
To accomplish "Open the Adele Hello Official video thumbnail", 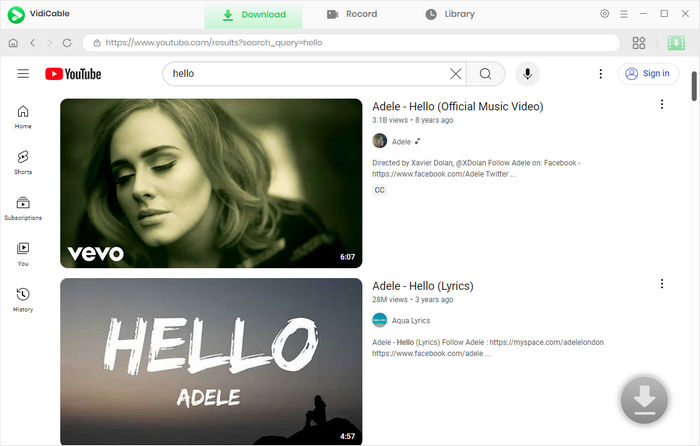I will (x=211, y=183).
